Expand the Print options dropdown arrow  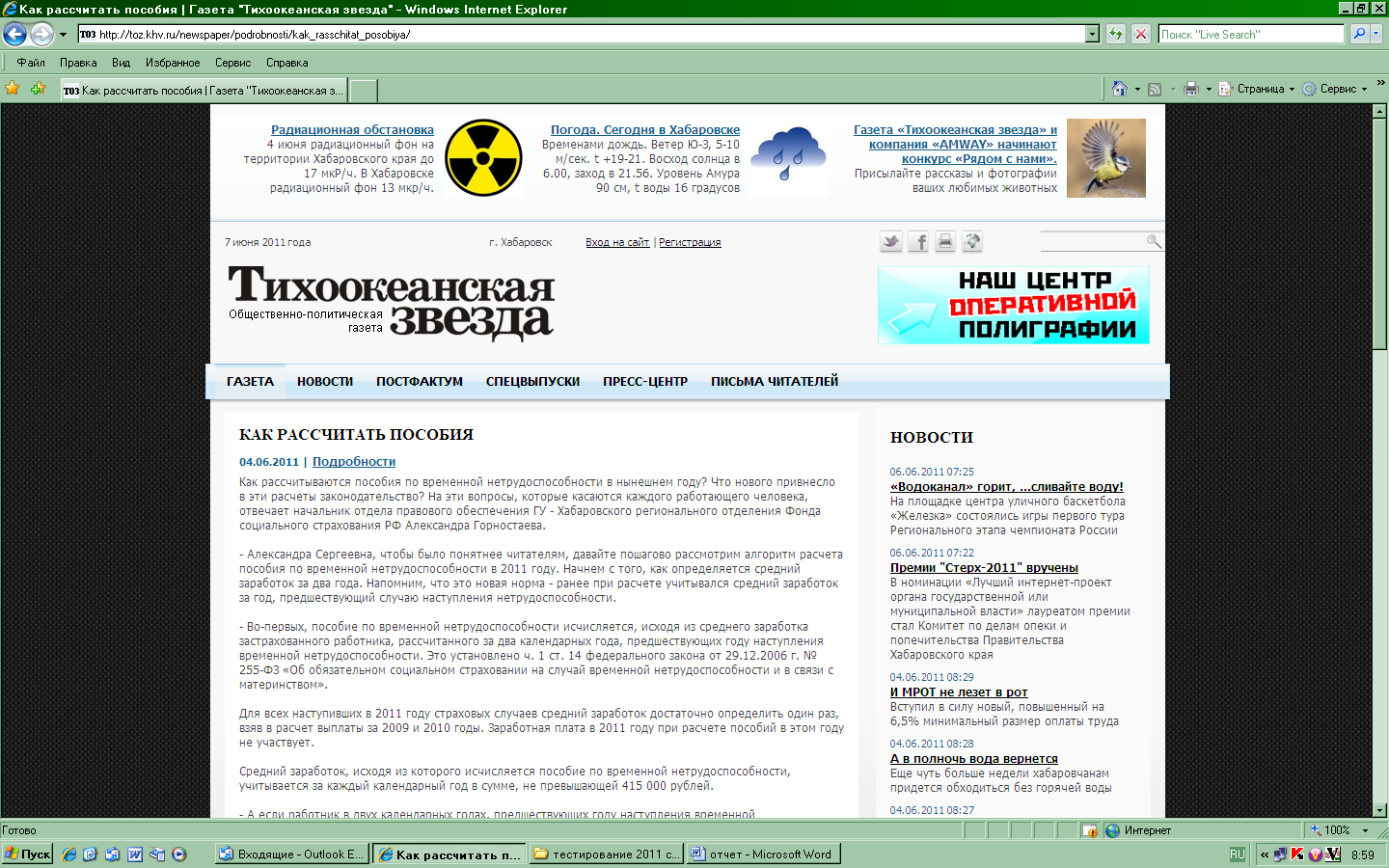point(1209,89)
